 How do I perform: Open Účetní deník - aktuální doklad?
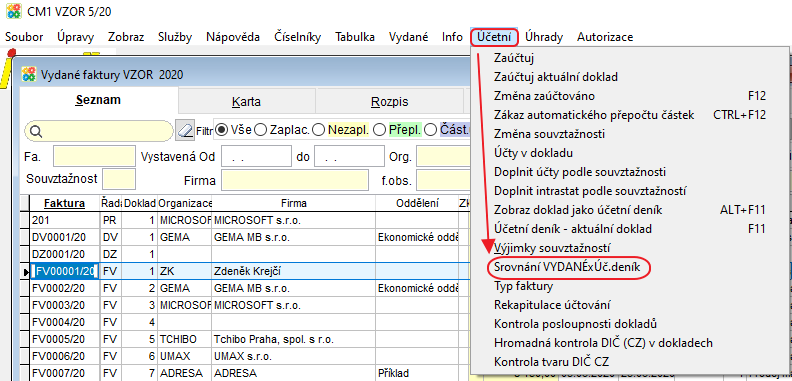pyautogui.click(x=629, y=229)
